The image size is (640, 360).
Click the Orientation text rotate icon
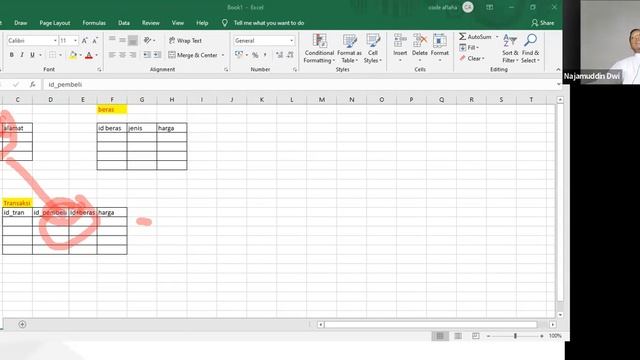(147, 40)
